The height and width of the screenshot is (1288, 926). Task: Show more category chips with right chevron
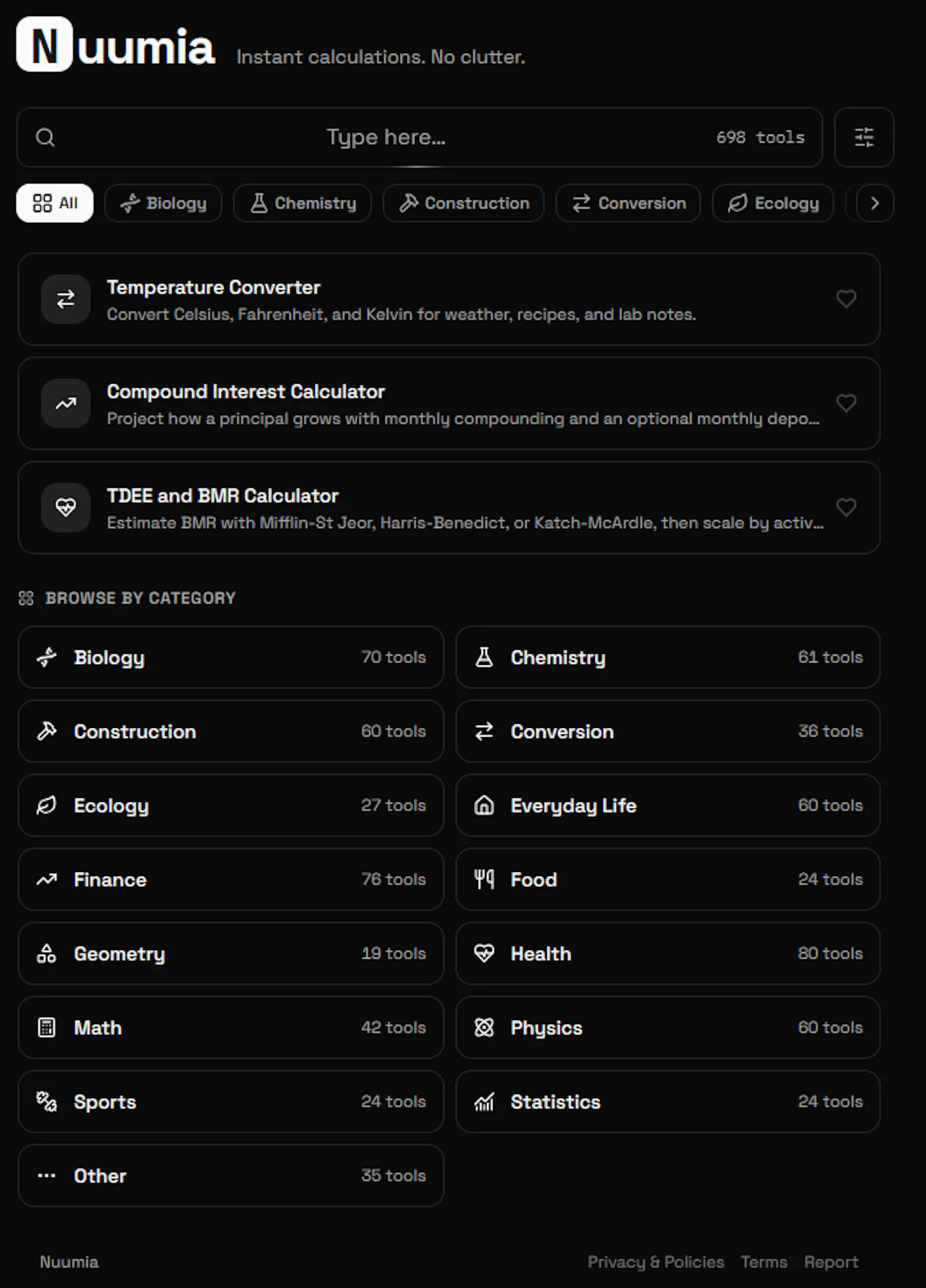[875, 203]
